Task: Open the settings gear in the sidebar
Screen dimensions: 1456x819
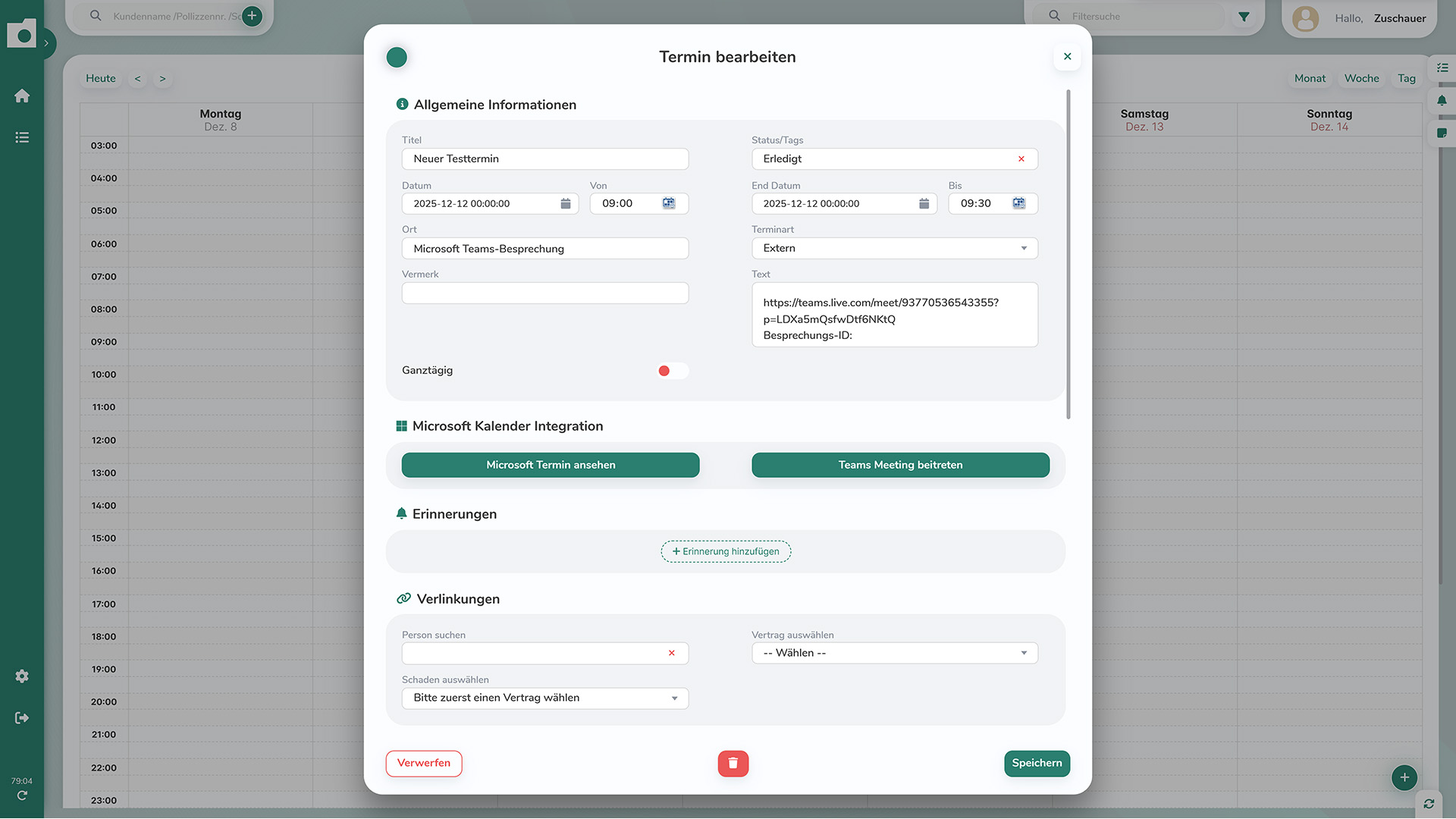Action: [22, 676]
